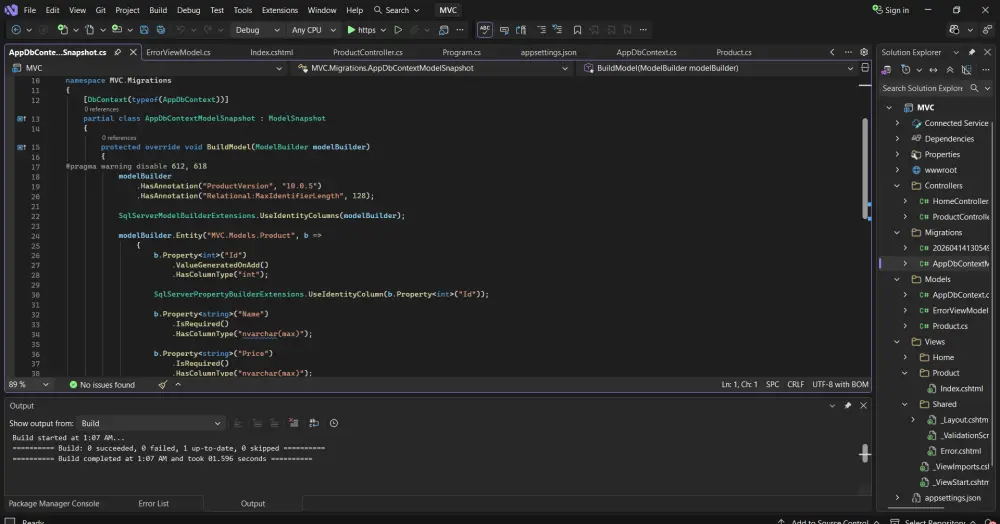Viewport: 1000px width, 524px height.
Task: Open the MVC project scope dropdown
Action: coord(147,68)
